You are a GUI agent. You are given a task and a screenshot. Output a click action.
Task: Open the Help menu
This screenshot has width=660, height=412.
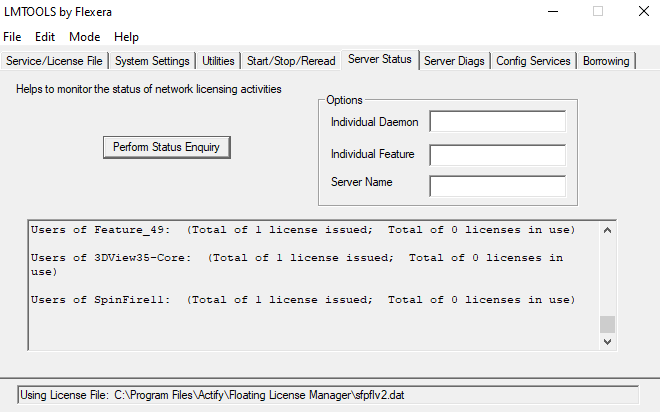tap(126, 36)
